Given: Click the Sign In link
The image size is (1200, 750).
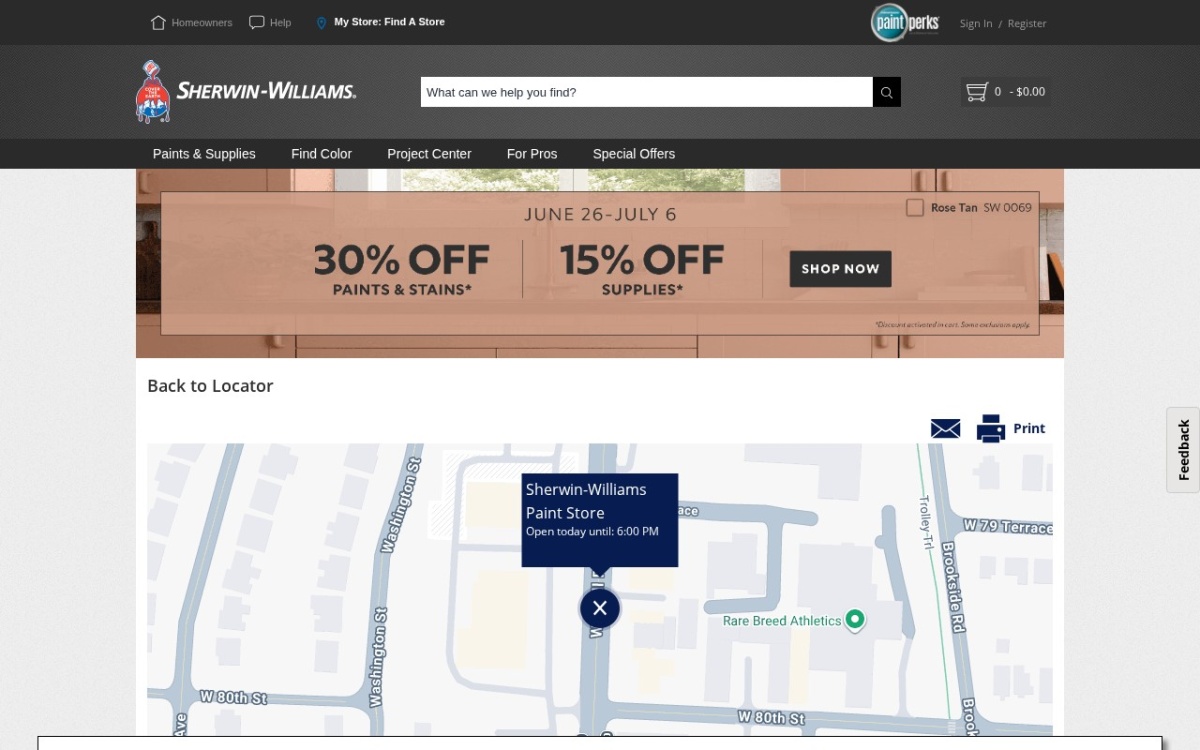Looking at the screenshot, I should click(x=976, y=23).
